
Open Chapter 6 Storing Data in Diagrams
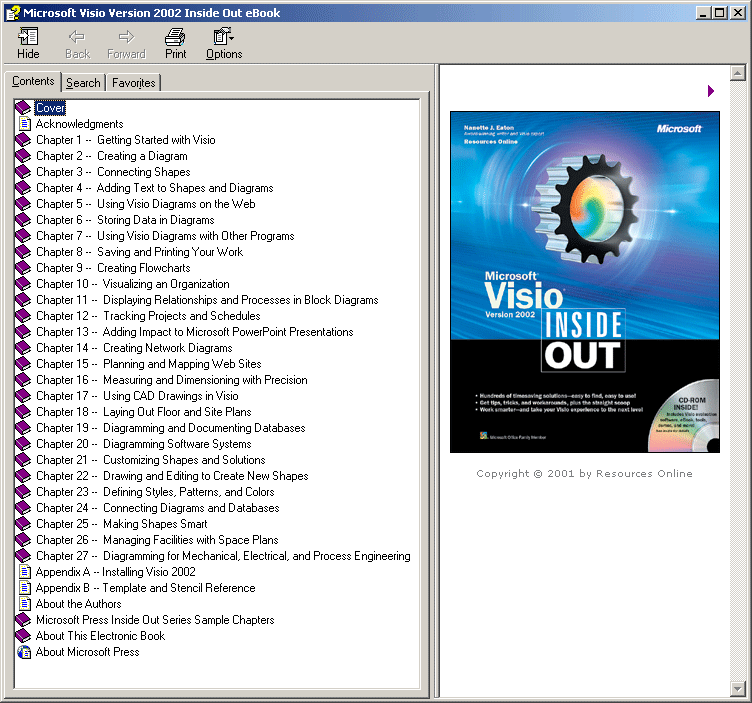125,220
